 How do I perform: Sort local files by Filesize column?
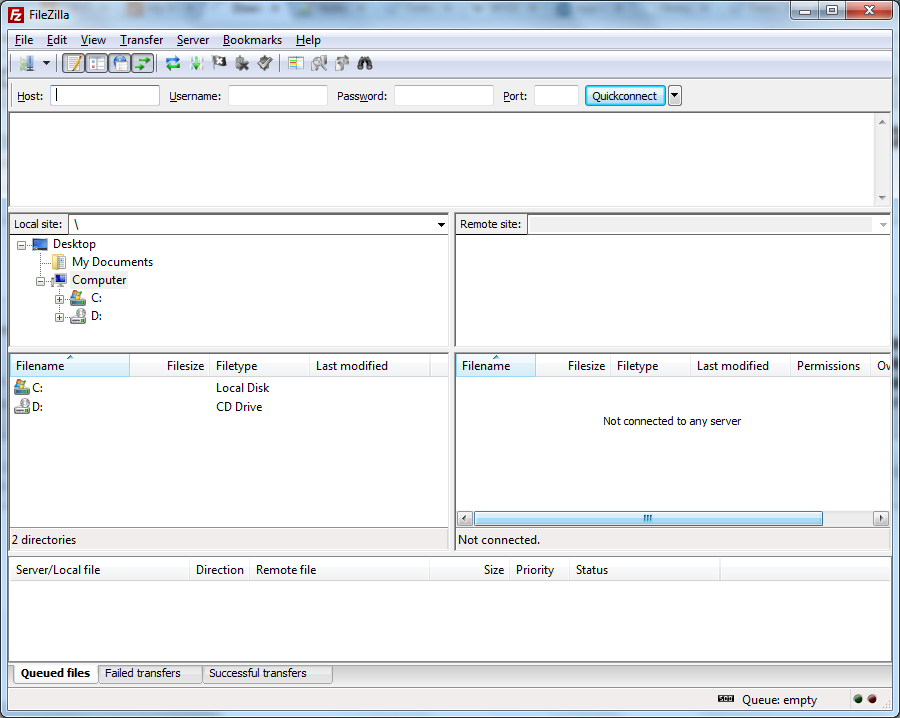(x=169, y=366)
